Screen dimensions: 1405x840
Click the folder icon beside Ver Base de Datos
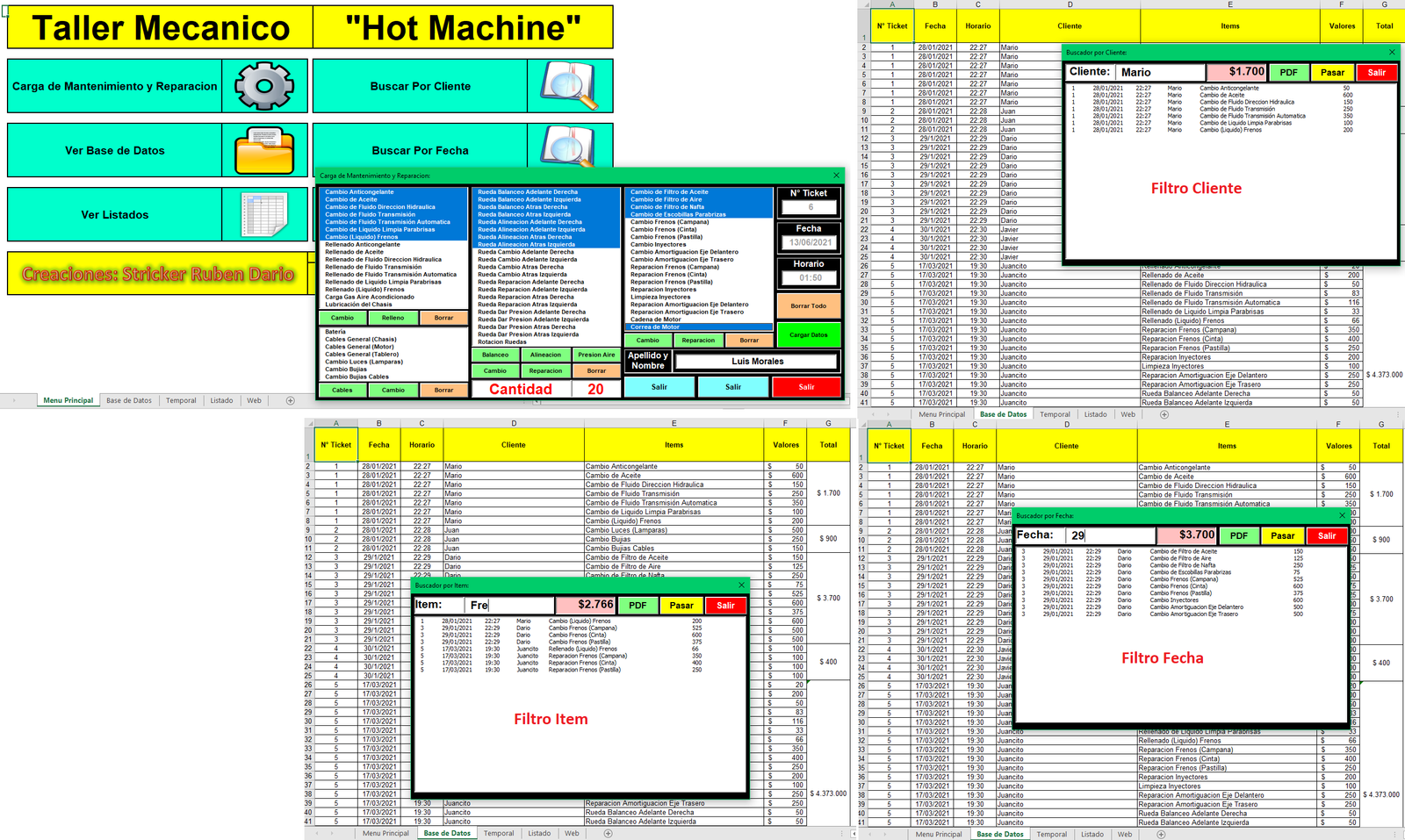point(264,150)
